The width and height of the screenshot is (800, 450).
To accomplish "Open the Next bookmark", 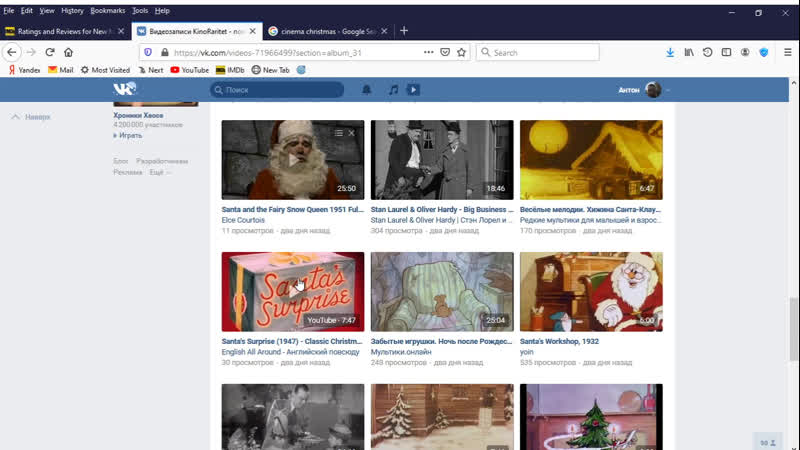I will 151,70.
